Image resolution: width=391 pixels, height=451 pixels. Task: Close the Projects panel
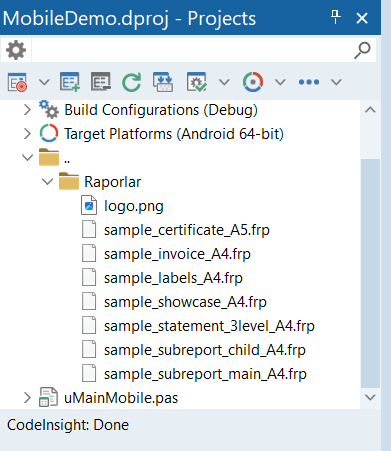[362, 18]
